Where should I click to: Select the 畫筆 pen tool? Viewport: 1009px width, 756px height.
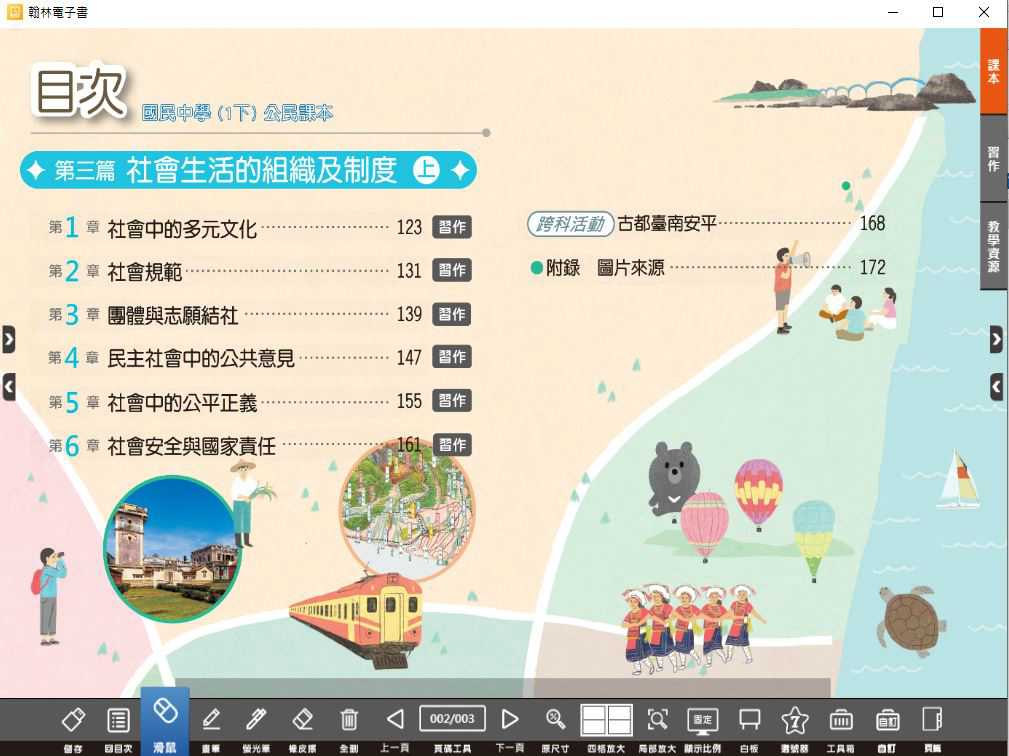coord(211,719)
